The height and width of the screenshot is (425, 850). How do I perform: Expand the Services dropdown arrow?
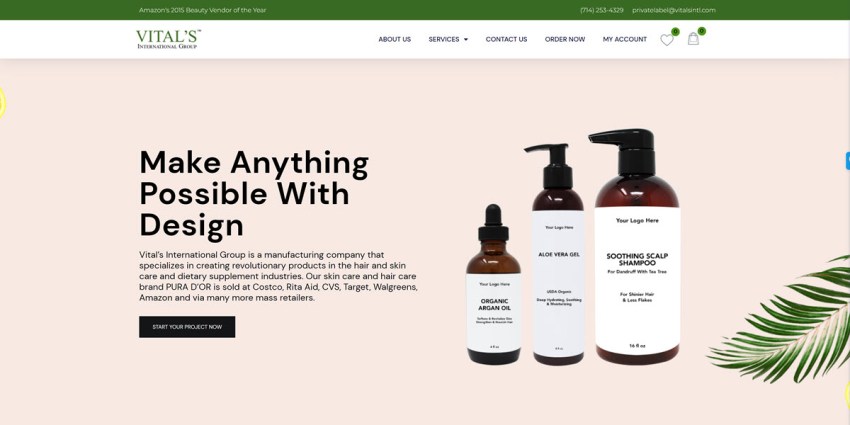(466, 40)
